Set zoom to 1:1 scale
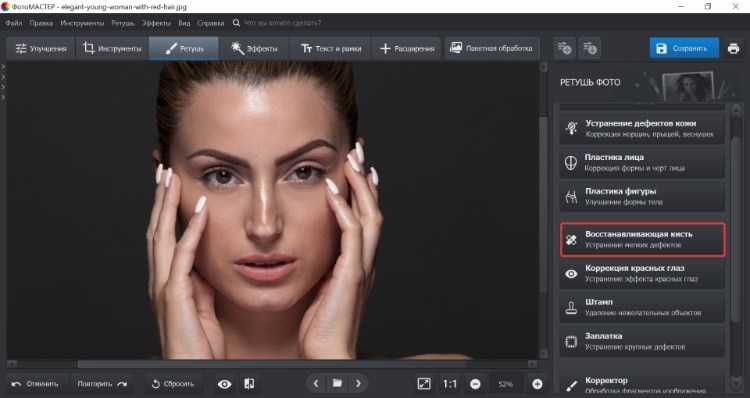 coord(450,384)
